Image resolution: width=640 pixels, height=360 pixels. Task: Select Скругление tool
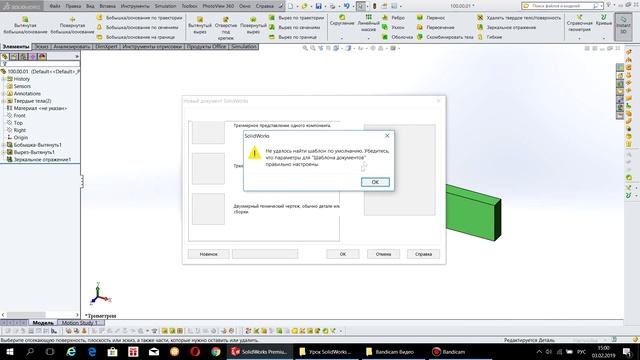click(342, 21)
